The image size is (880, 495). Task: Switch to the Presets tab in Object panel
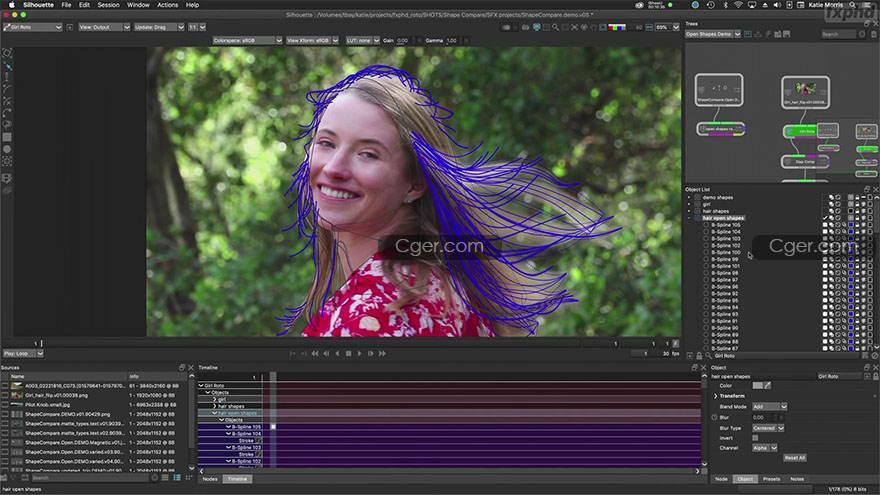[x=771, y=479]
